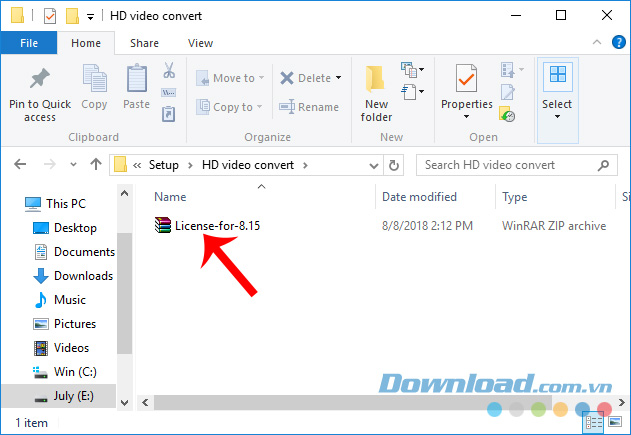Switch to the Share ribbon tab
The width and height of the screenshot is (631, 435).
(144, 43)
